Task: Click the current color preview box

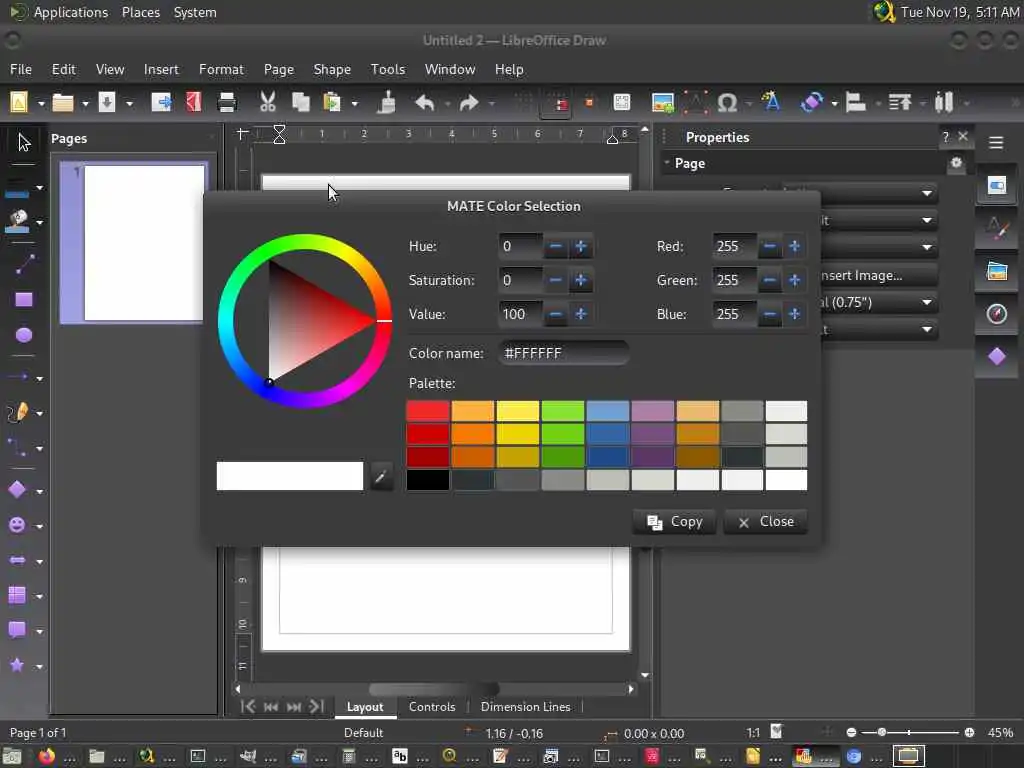Action: (x=290, y=476)
